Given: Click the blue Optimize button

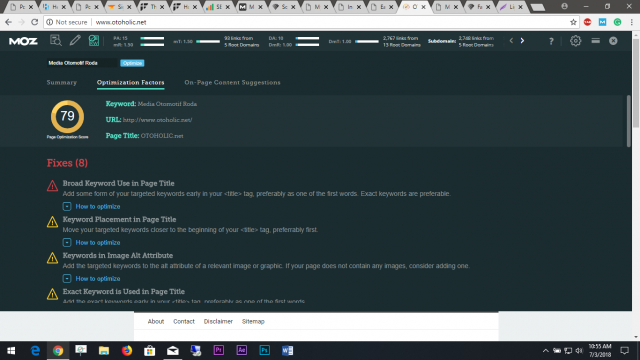Looking at the screenshot, I should (x=132, y=63).
